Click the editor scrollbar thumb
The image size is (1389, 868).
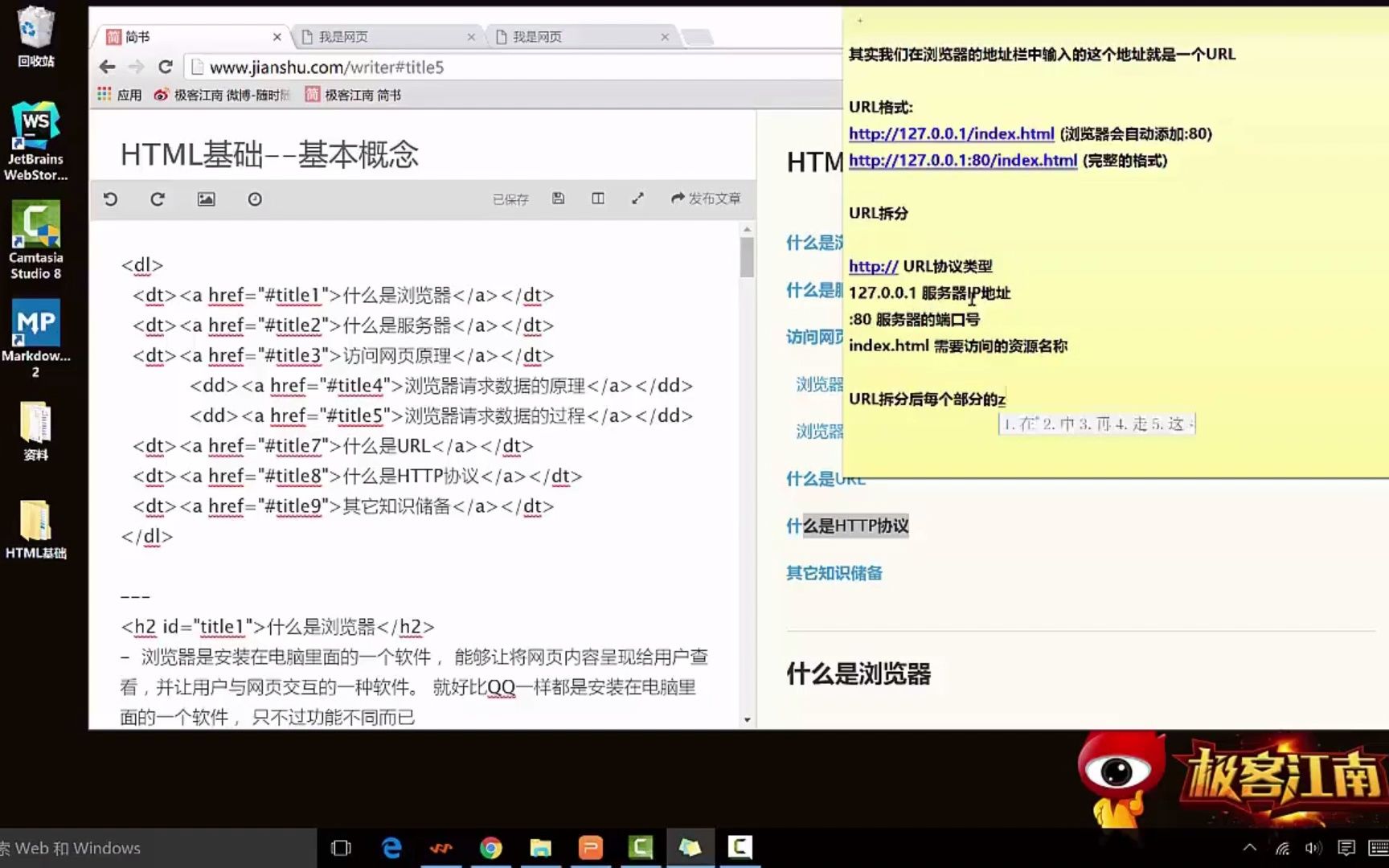pyautogui.click(x=747, y=258)
